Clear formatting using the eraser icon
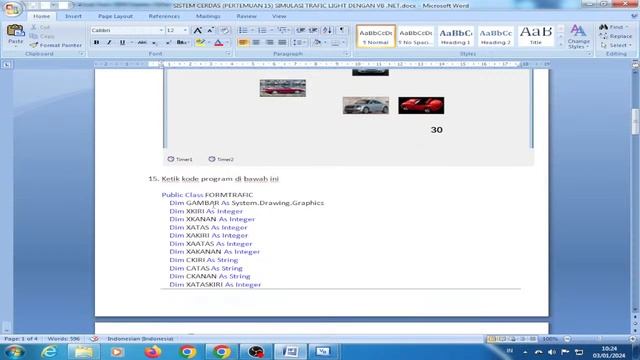The width and height of the screenshot is (640, 360). tap(224, 30)
